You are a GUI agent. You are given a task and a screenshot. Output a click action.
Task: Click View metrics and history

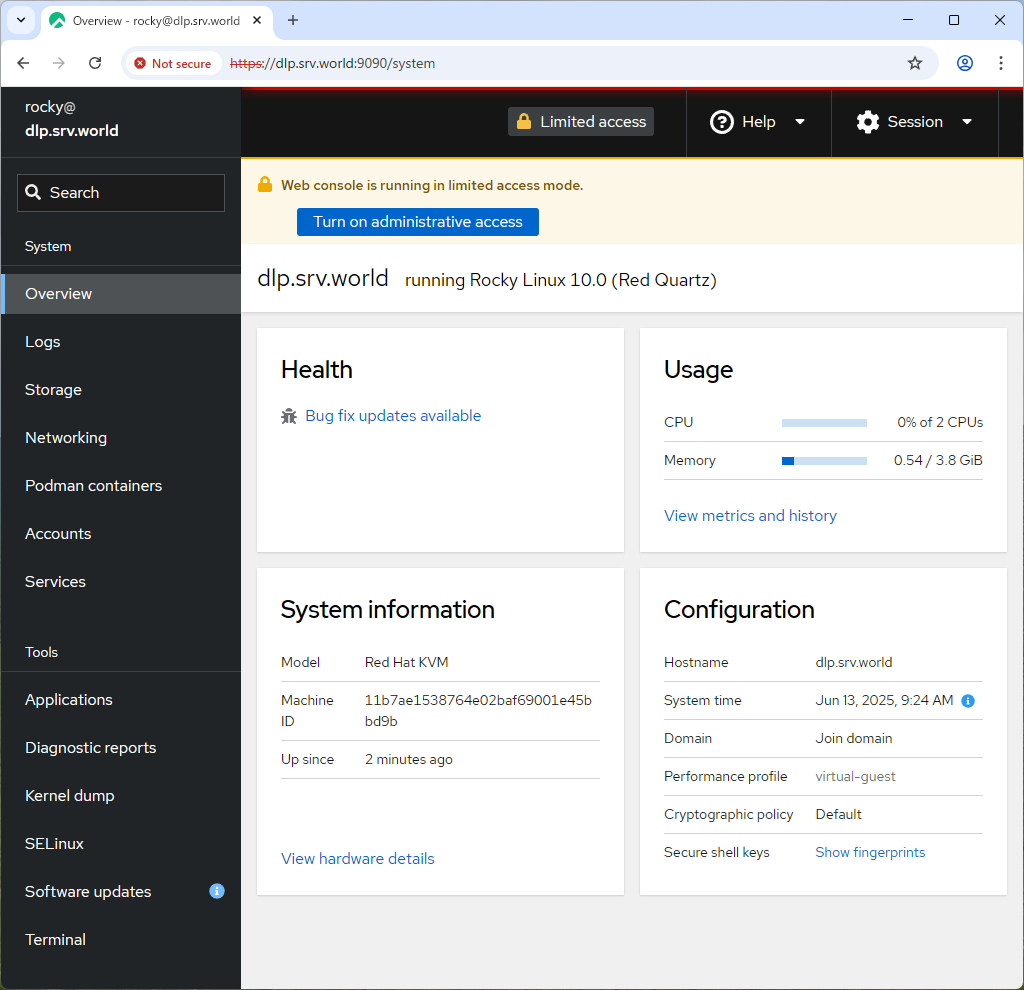[x=750, y=515]
